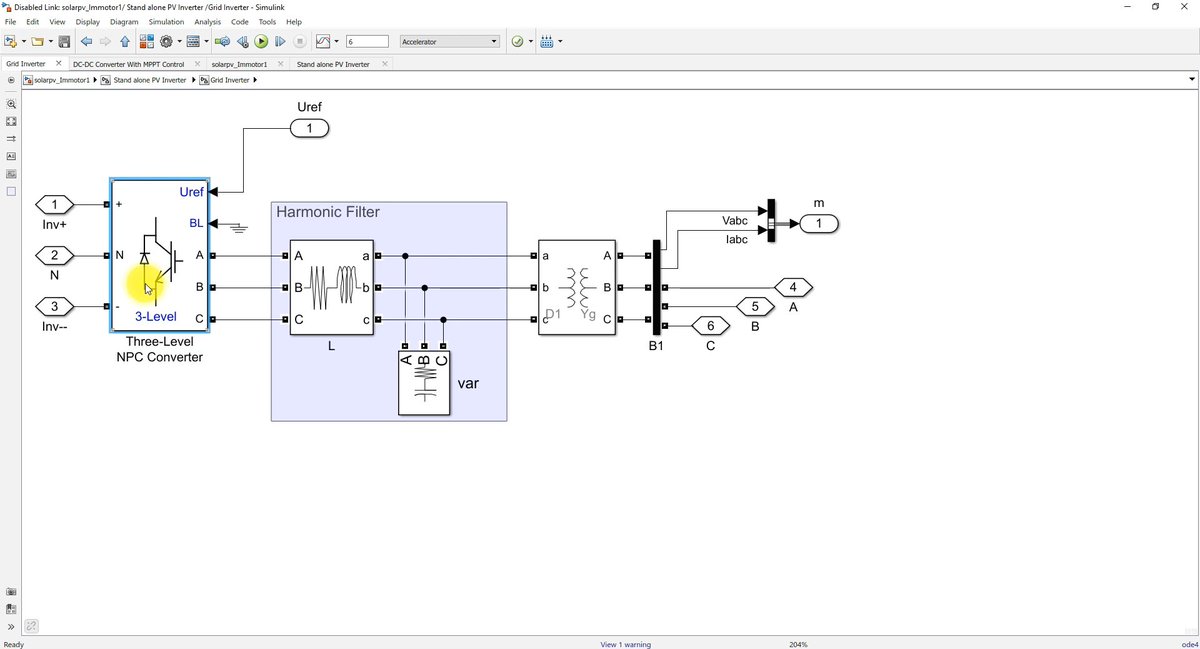The width and height of the screenshot is (1200, 649).
Task: Open the Display menu
Action: [88, 21]
